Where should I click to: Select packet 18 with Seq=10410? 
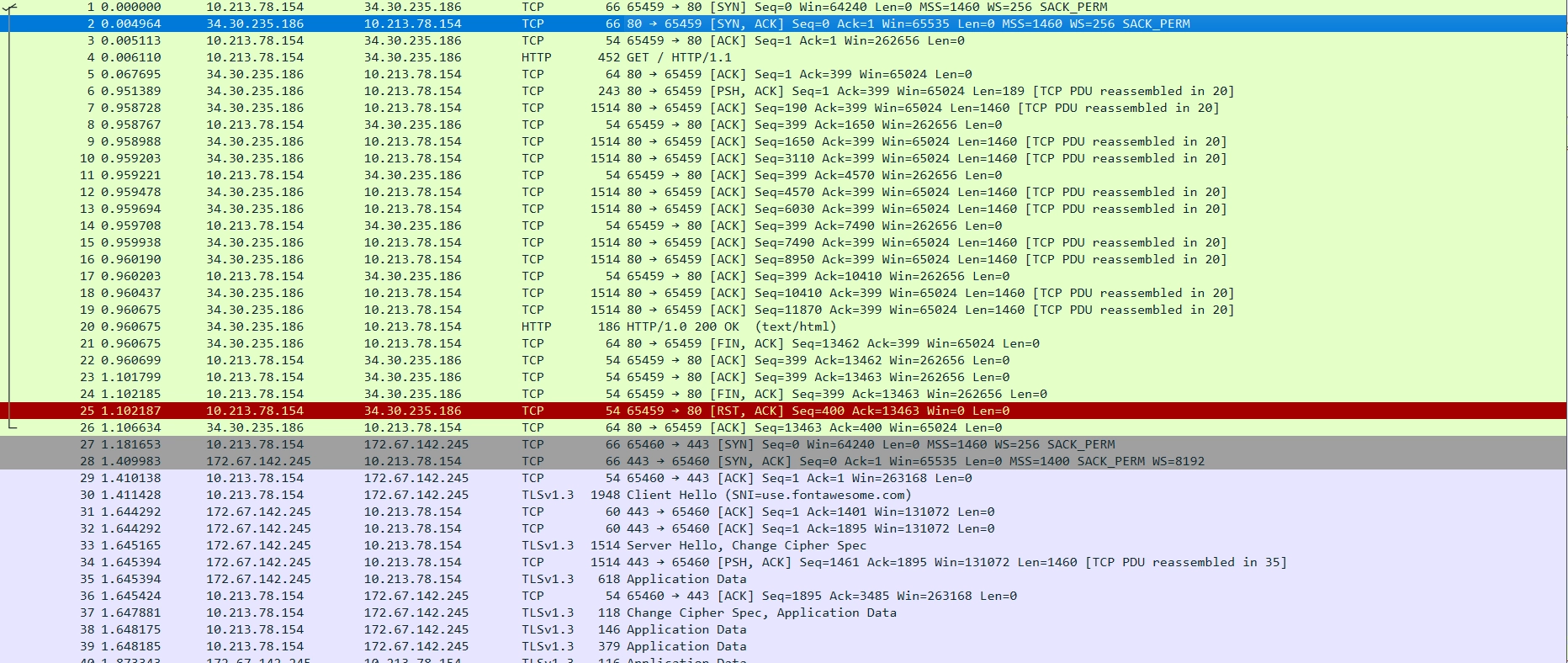tap(784, 293)
